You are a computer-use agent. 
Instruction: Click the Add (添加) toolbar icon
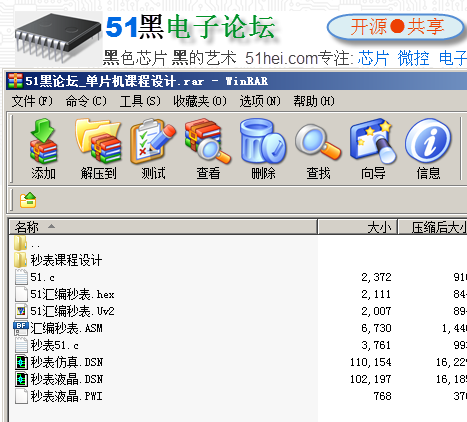[x=43, y=141]
